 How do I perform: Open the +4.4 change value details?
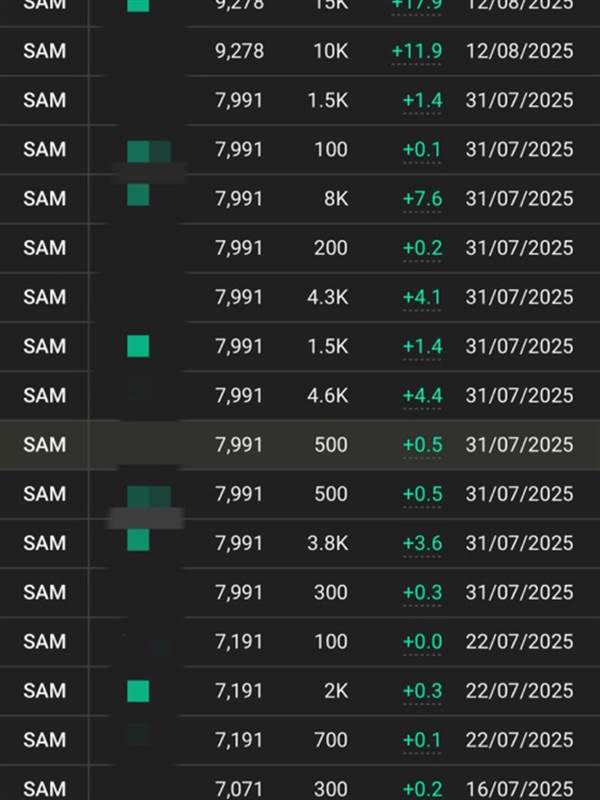pos(422,396)
